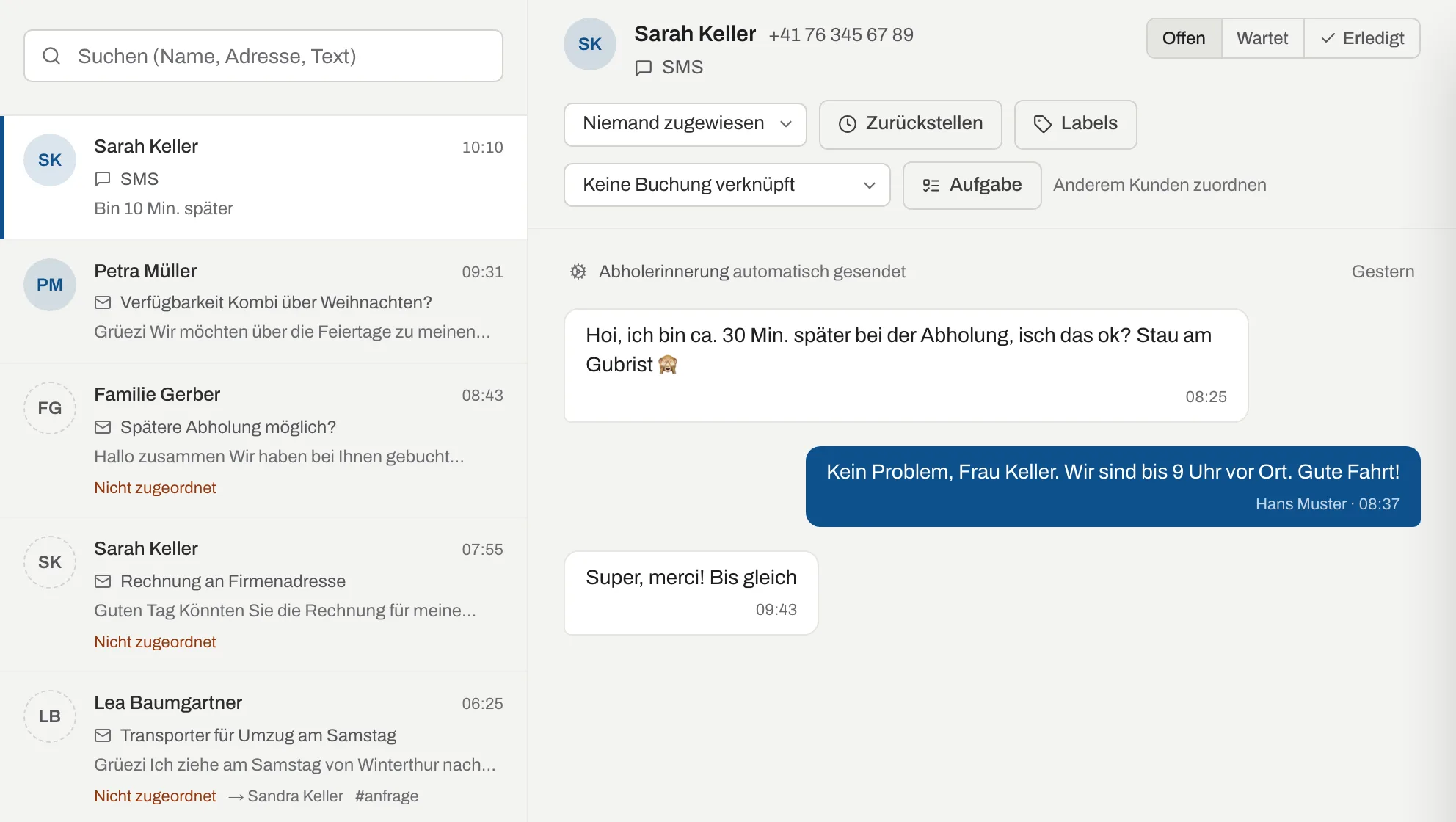Viewport: 1456px width, 822px height.
Task: Click the Sandra Keller suggestion
Action: pyautogui.click(x=285, y=796)
